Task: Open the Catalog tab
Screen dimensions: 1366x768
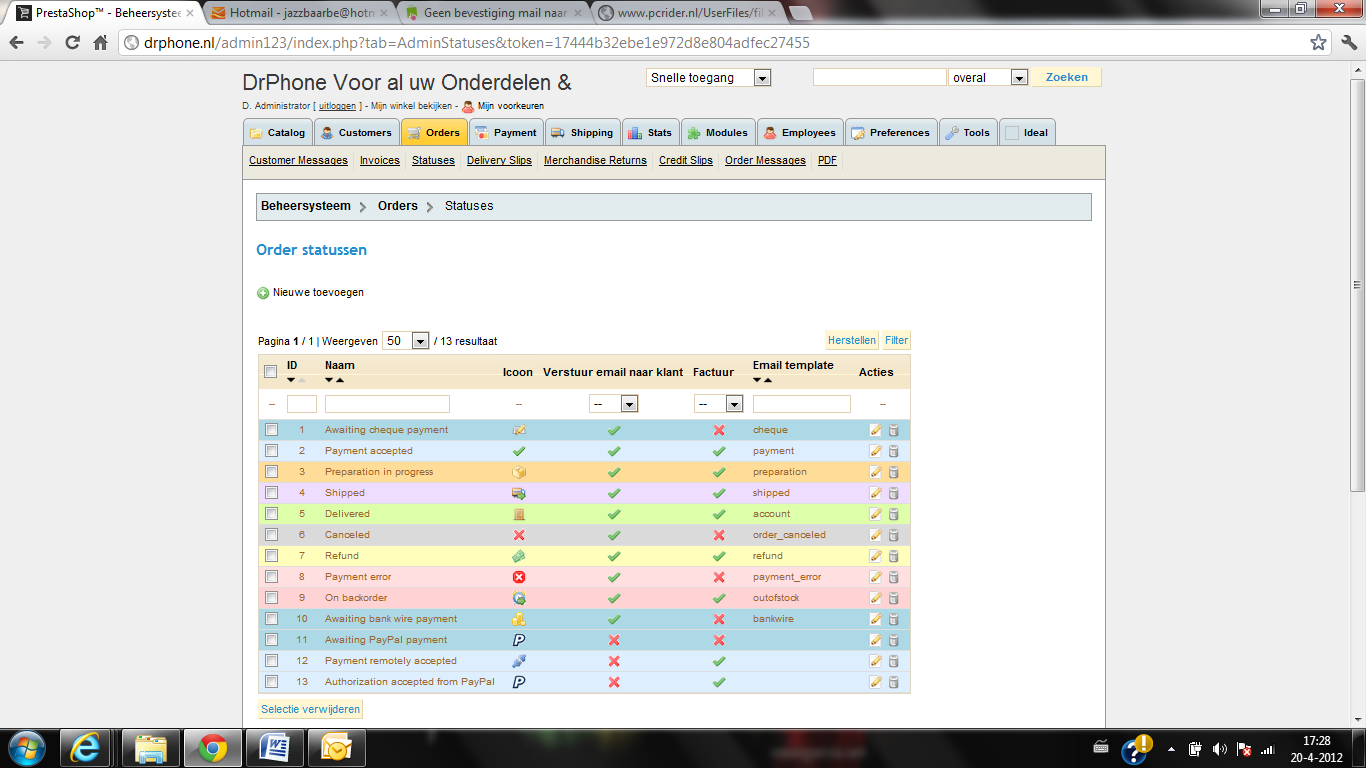Action: click(x=278, y=133)
